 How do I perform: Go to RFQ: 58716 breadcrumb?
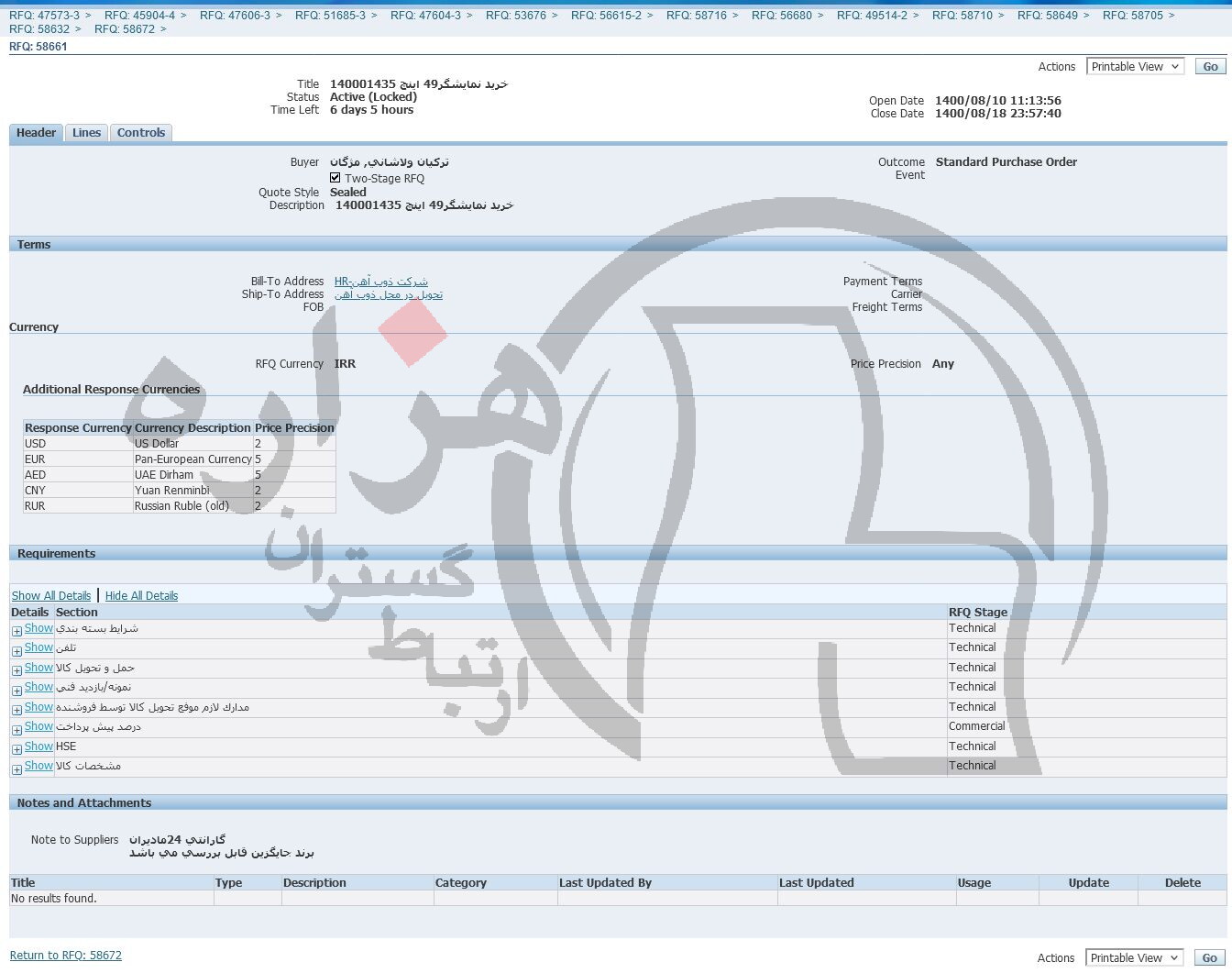pos(696,16)
